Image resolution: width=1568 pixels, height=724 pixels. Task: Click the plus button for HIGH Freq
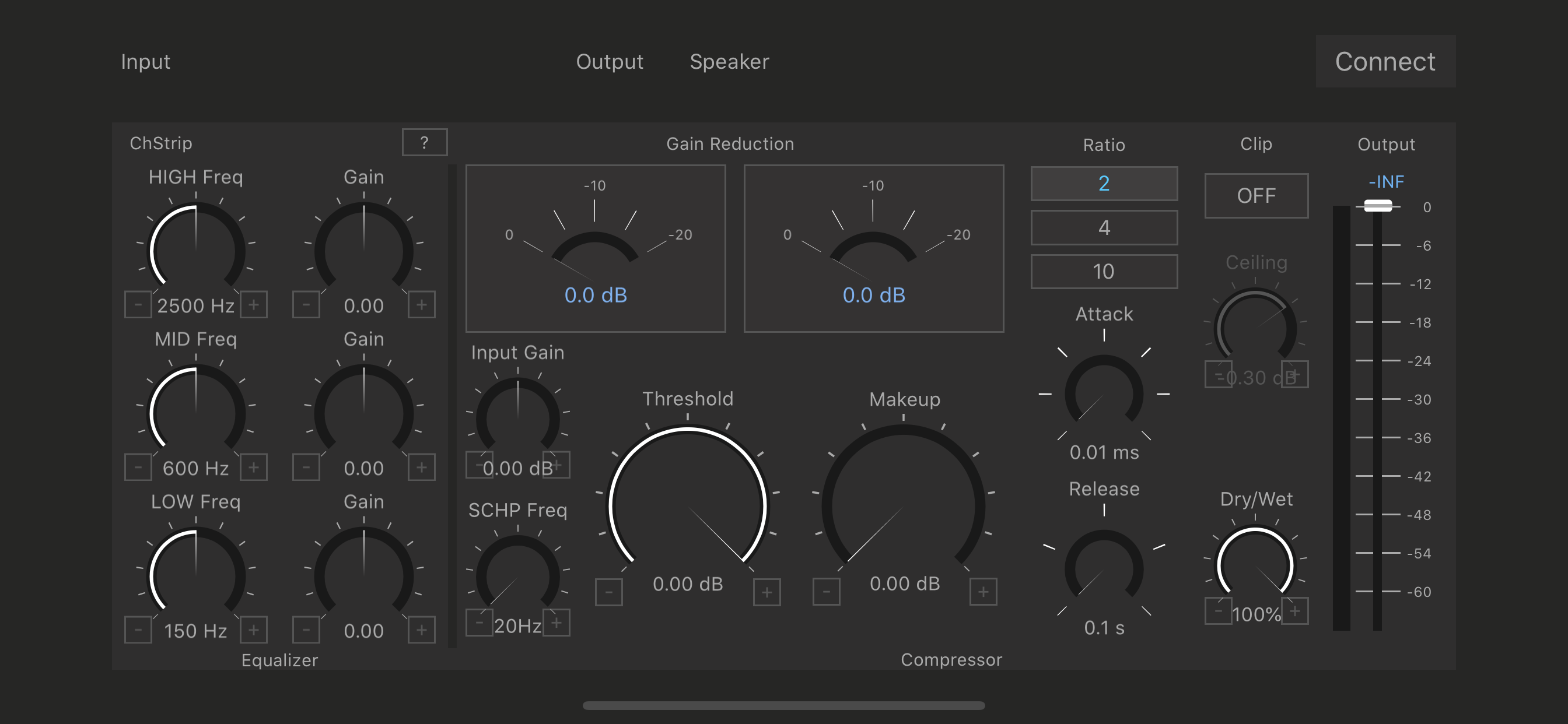[254, 304]
